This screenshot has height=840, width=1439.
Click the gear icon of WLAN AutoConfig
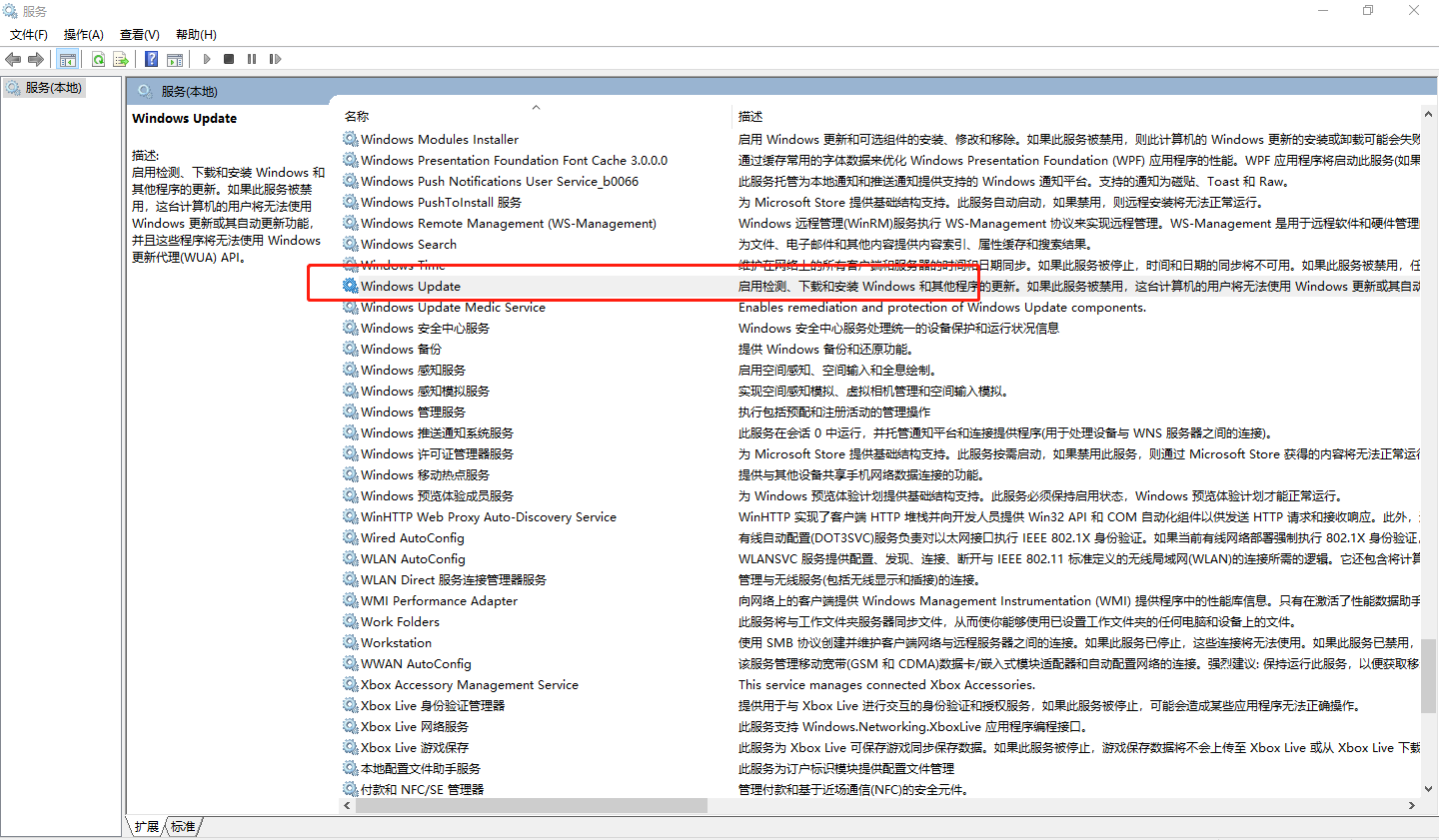coord(351,558)
